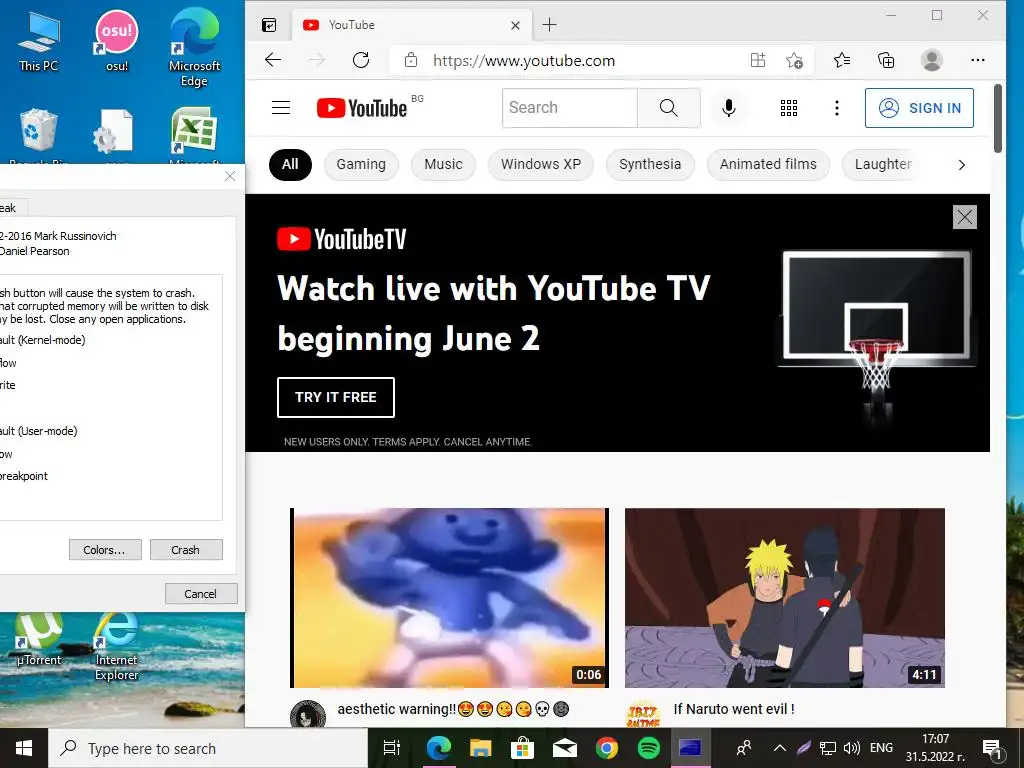The image size is (1024, 768).
Task: Go back with the browser back arrow
Action: 273,60
